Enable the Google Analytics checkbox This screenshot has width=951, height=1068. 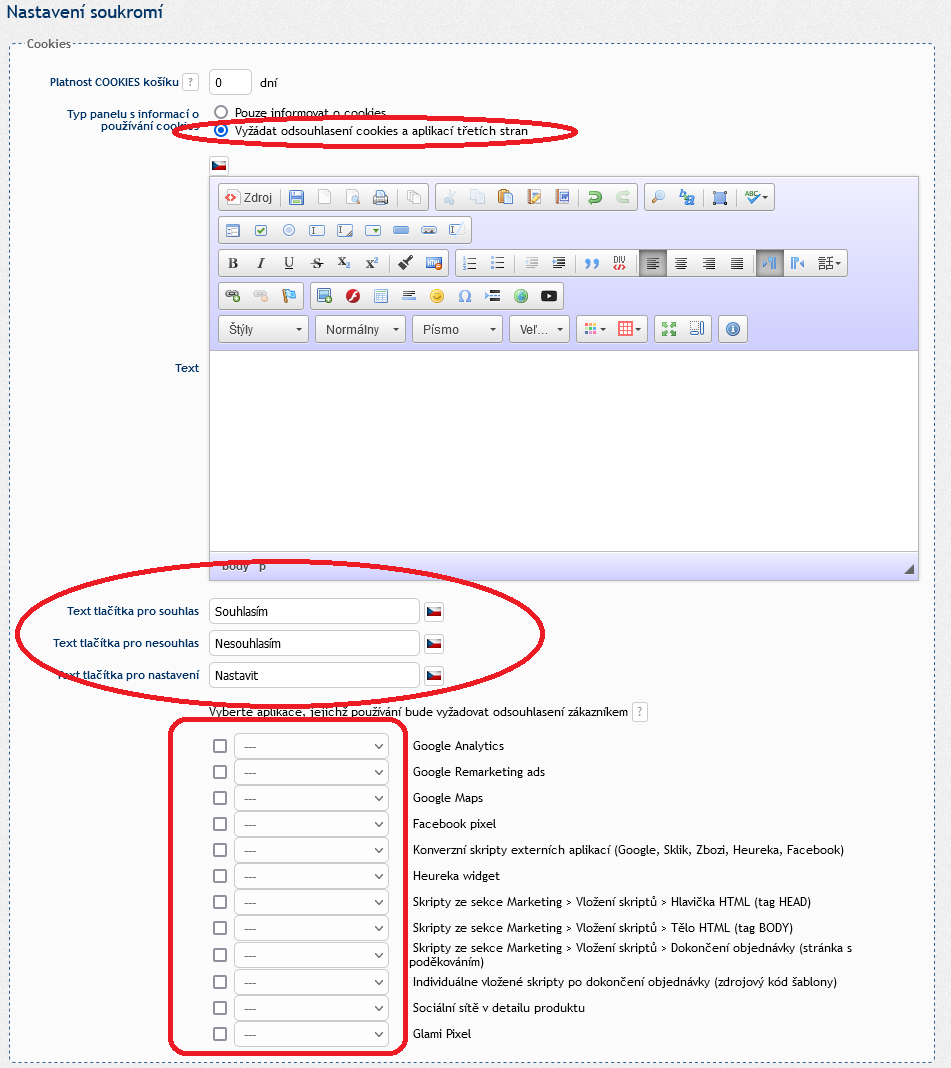point(220,746)
